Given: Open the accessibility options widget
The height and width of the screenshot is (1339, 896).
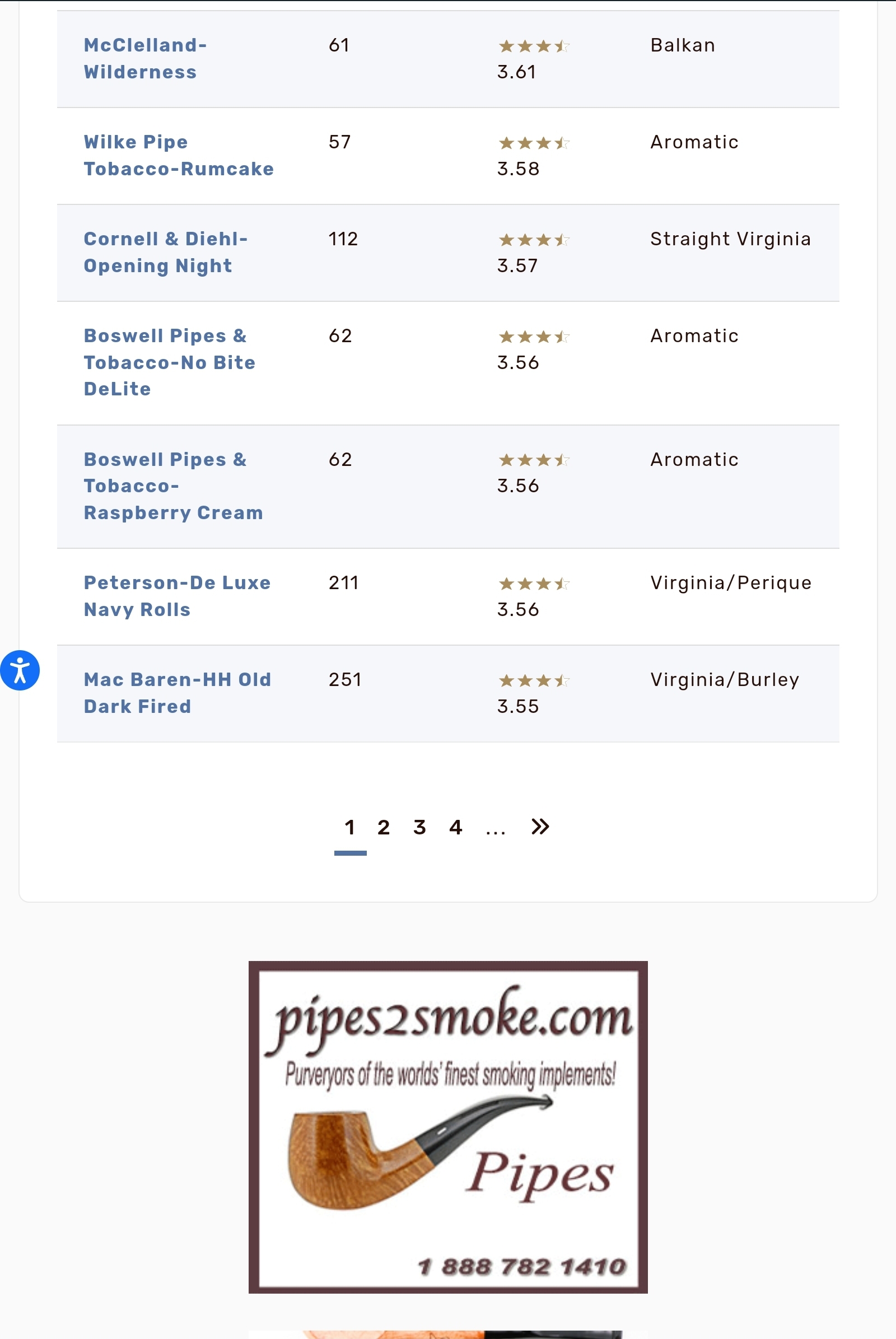Looking at the screenshot, I should click(20, 670).
